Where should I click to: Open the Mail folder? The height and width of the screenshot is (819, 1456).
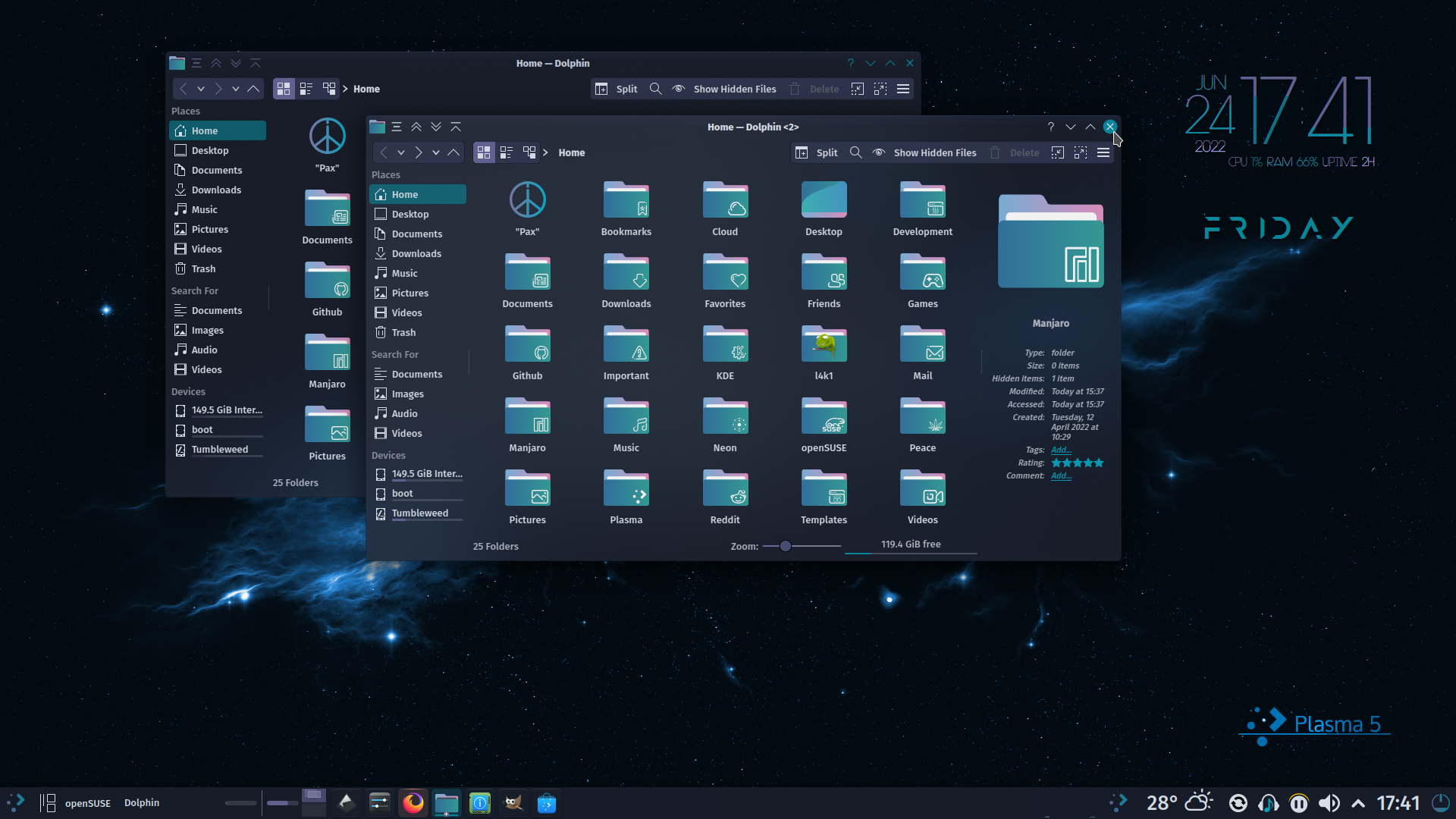click(923, 353)
